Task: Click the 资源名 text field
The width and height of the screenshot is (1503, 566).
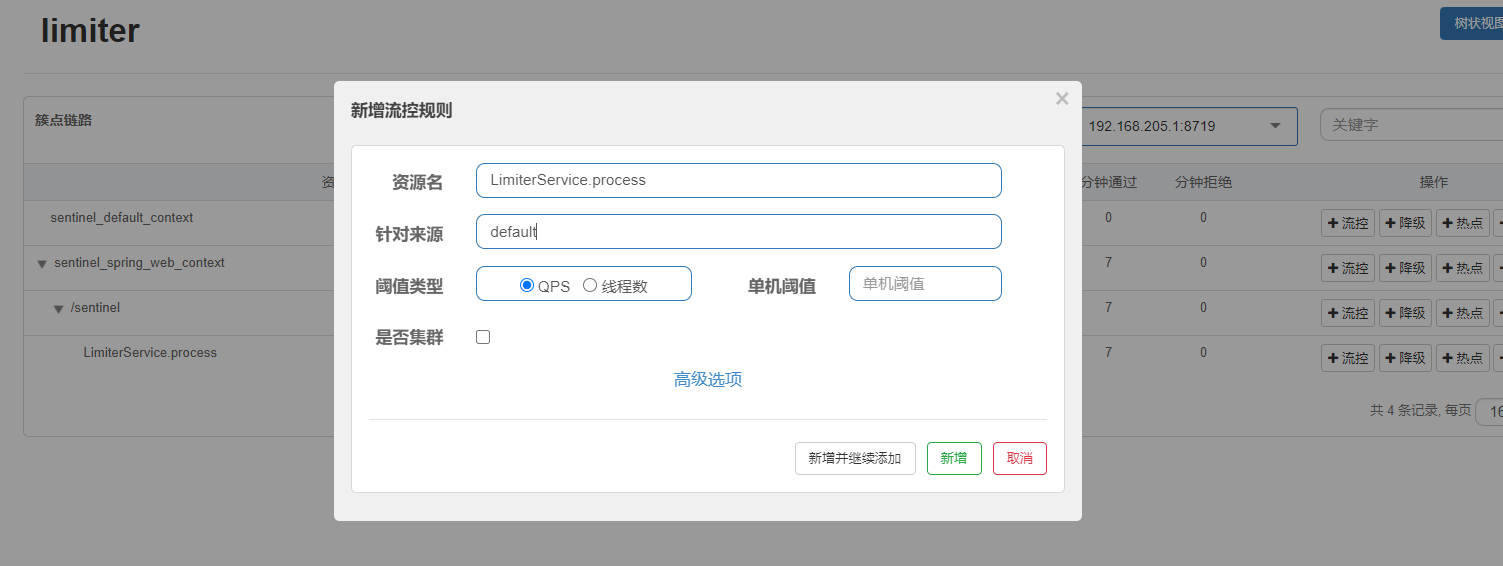Action: [x=738, y=181]
